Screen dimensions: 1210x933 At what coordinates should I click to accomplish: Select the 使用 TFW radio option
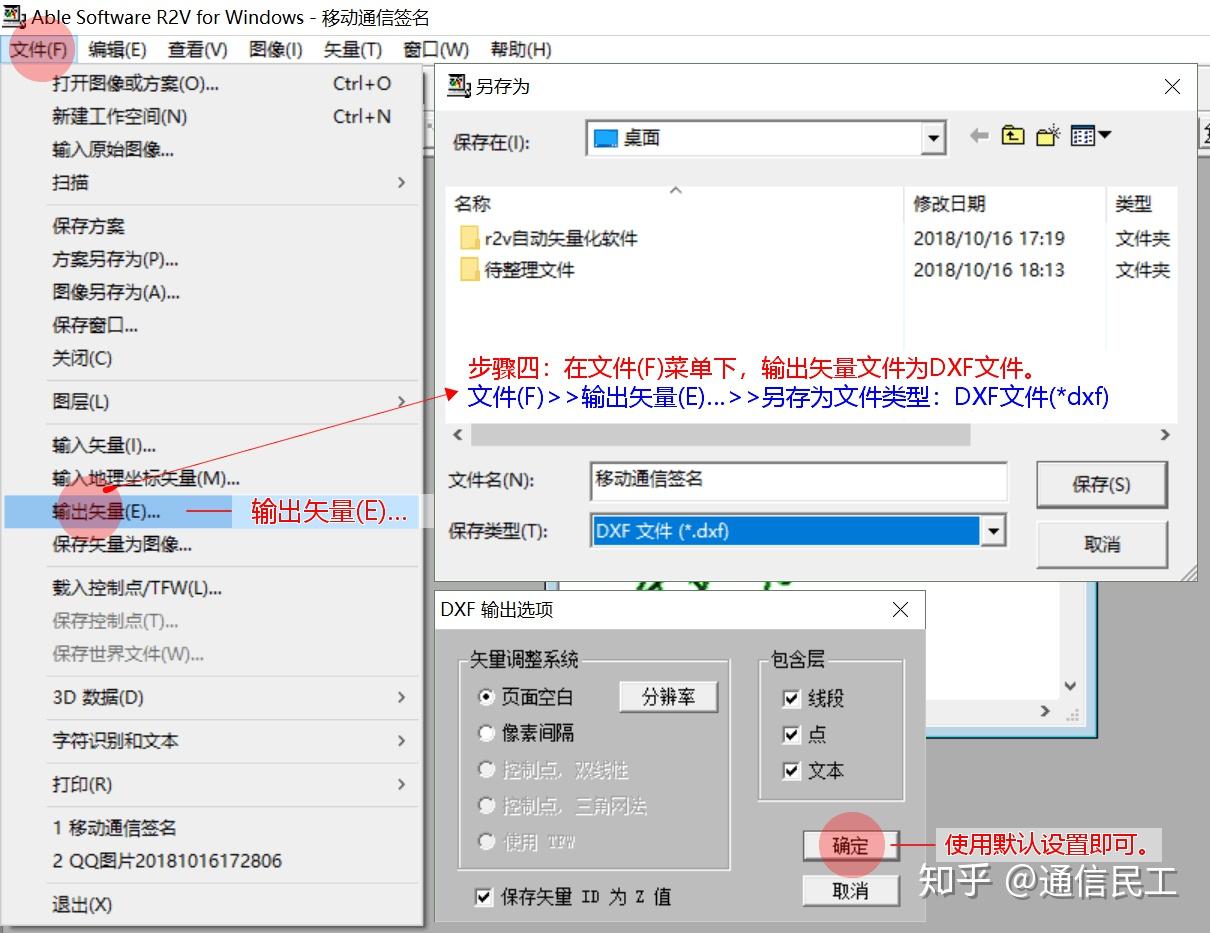coord(487,841)
